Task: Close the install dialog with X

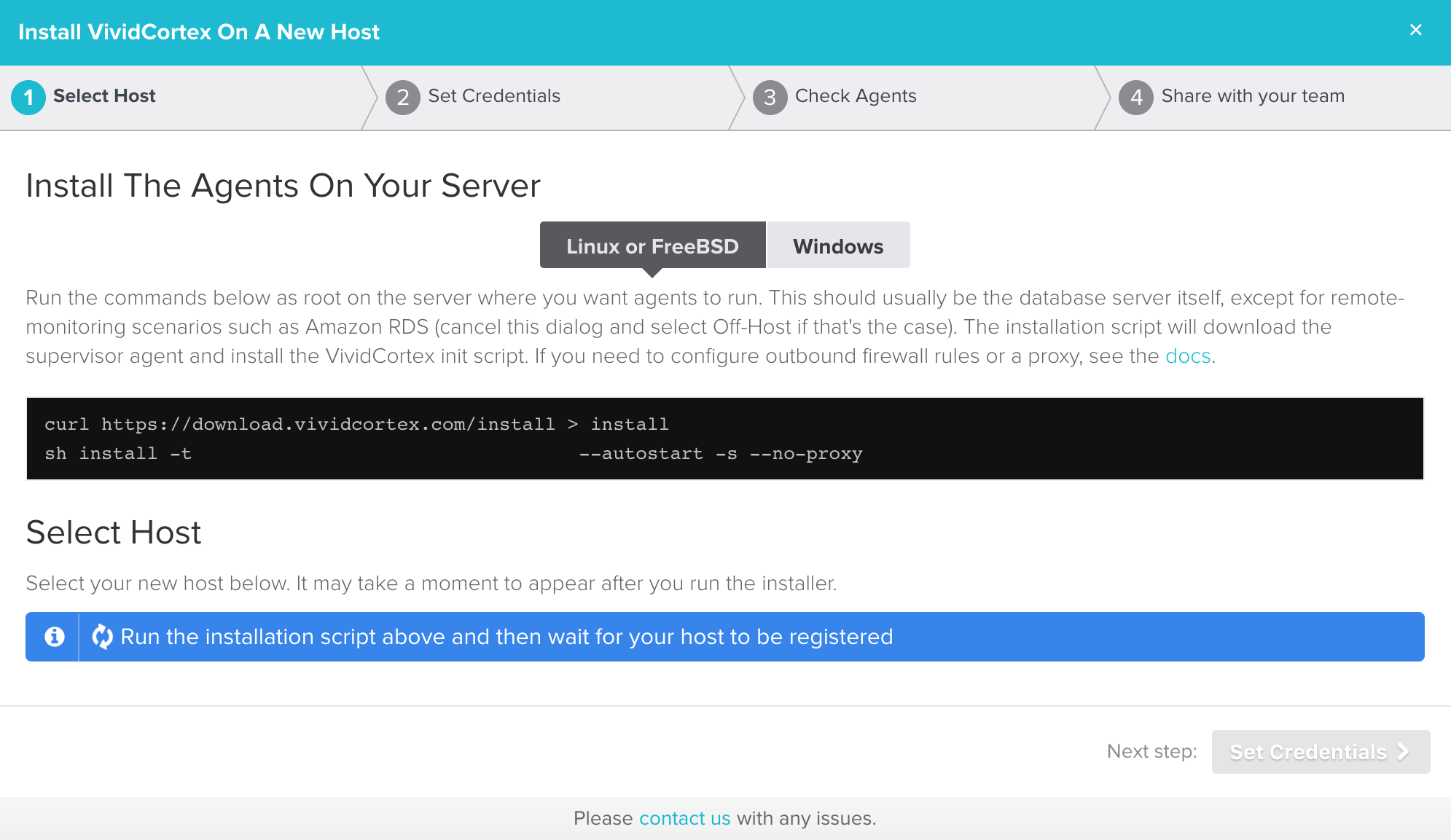Action: (x=1415, y=30)
